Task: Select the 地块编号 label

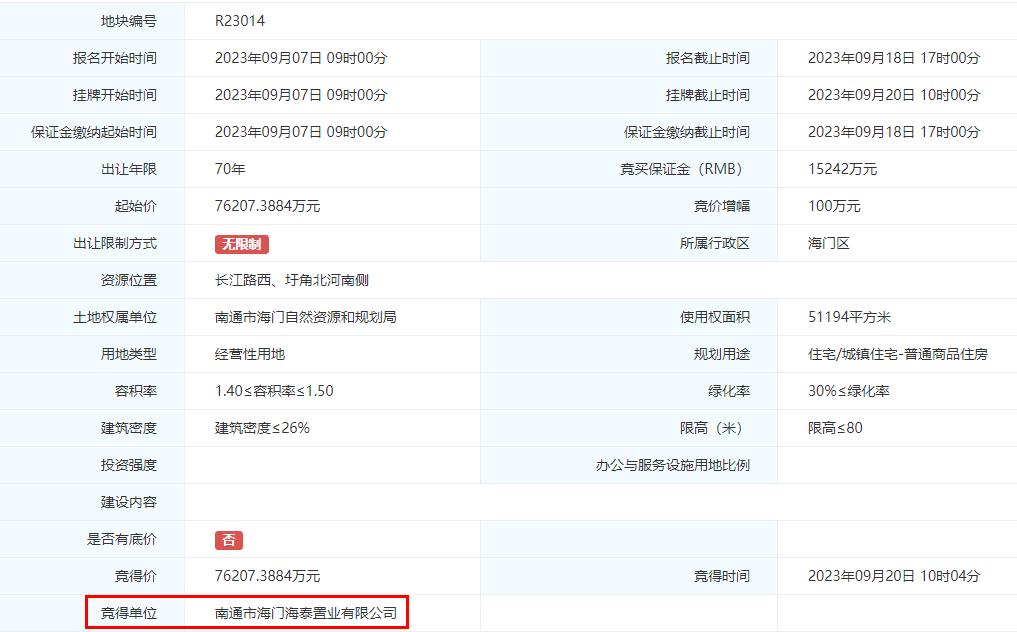Action: (128, 21)
